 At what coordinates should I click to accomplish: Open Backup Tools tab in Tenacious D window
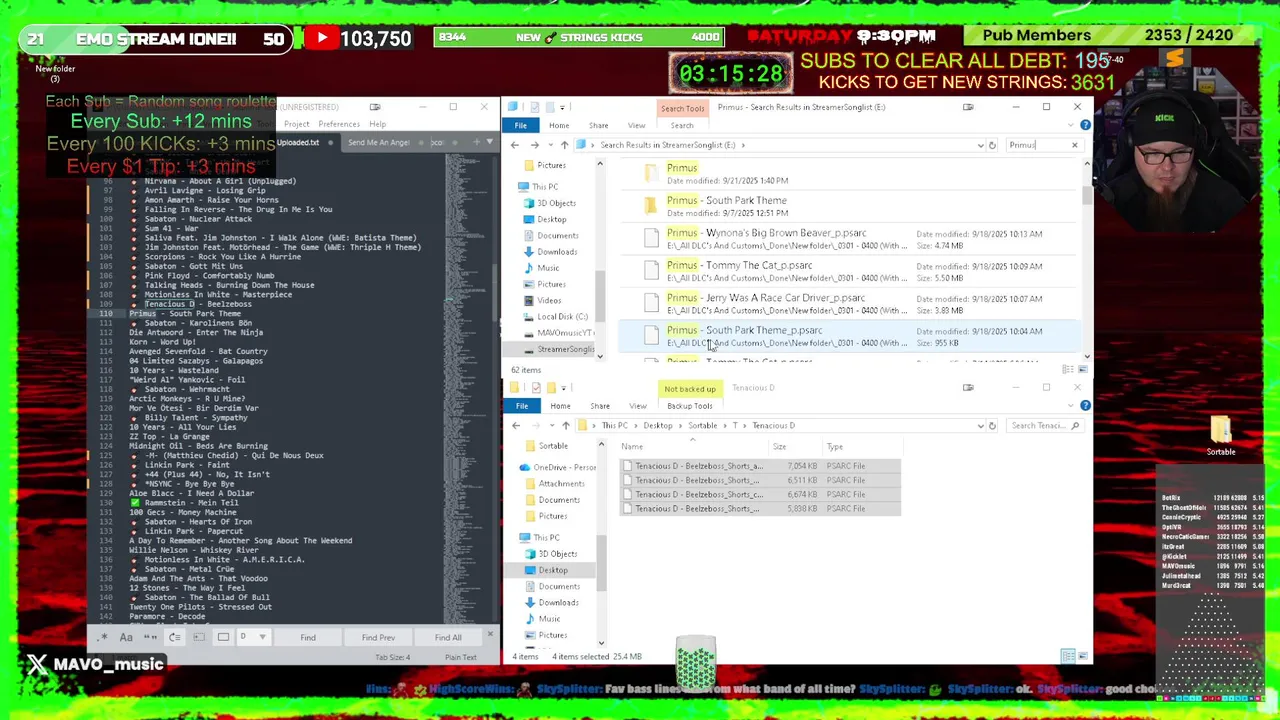(x=689, y=406)
